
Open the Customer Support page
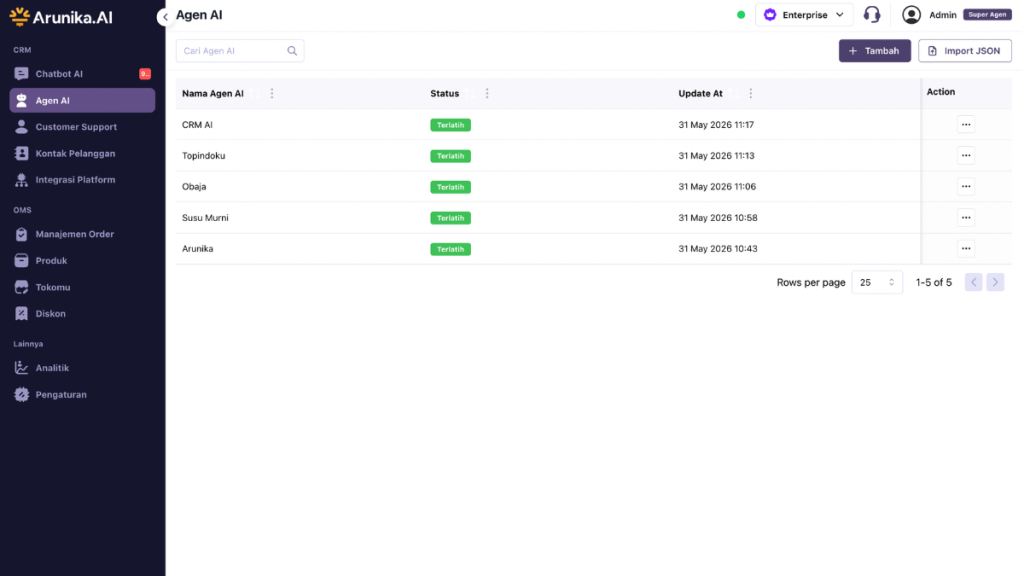coord(82,127)
